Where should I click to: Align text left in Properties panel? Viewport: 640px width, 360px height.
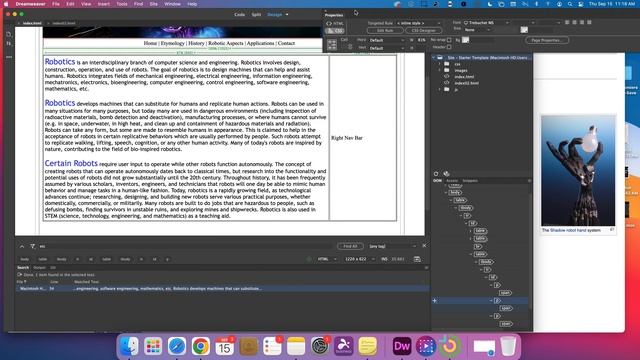point(567,22)
